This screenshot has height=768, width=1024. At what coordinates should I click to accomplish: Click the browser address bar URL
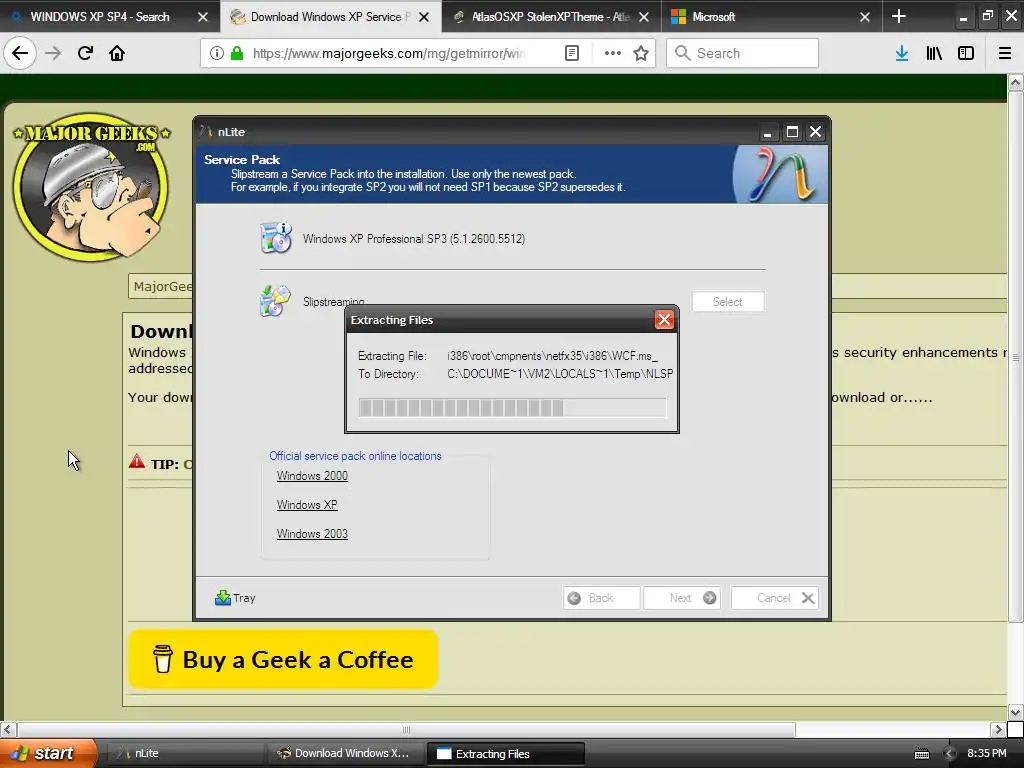point(389,53)
